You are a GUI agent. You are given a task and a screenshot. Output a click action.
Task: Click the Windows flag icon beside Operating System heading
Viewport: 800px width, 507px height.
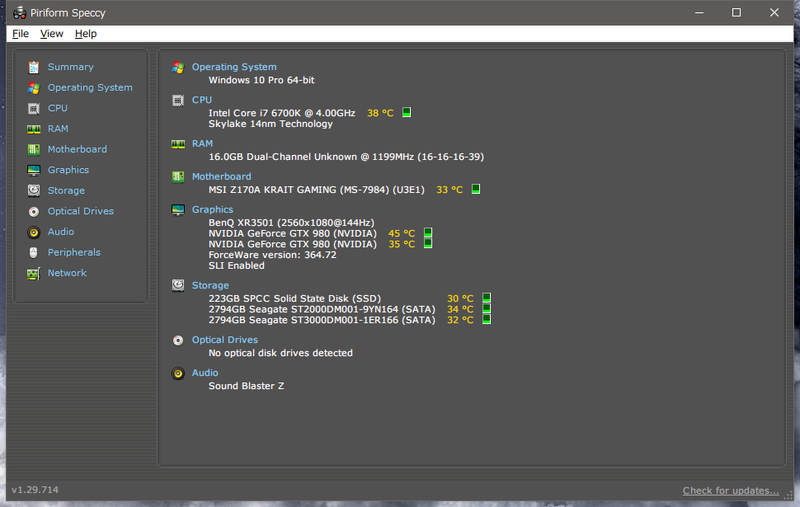(178, 67)
